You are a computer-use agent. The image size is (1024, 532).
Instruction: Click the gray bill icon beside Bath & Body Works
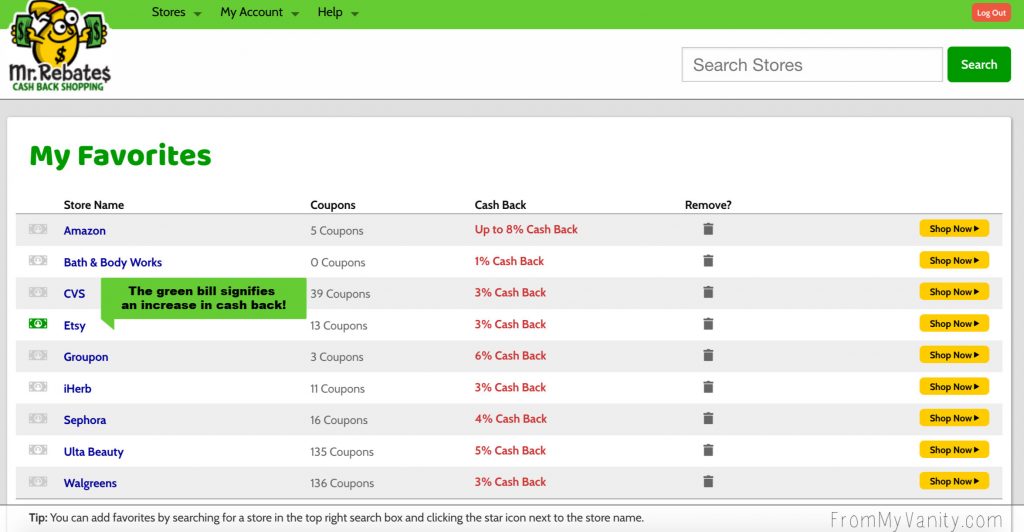pyautogui.click(x=38, y=260)
